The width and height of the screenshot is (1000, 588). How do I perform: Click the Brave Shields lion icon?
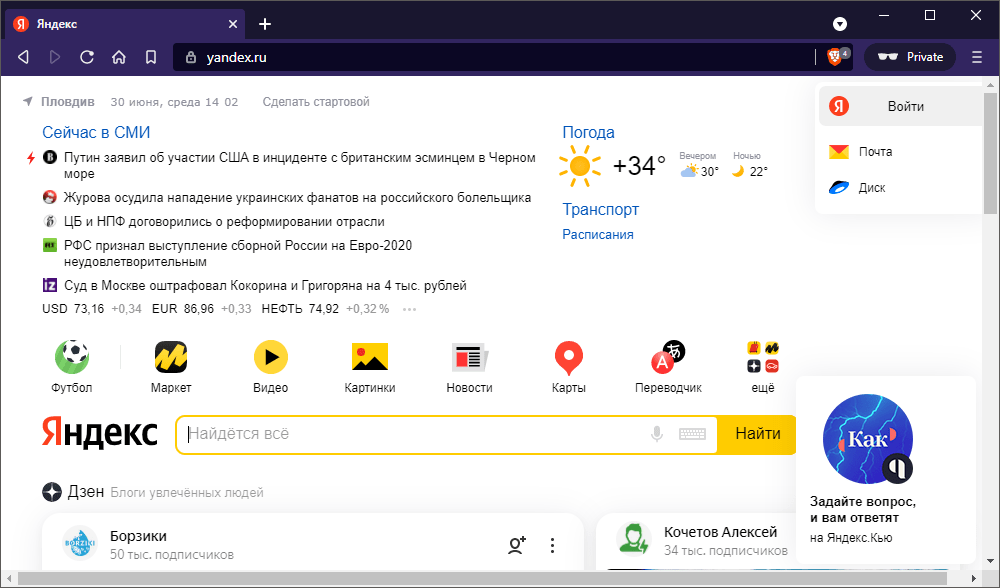[x=835, y=57]
